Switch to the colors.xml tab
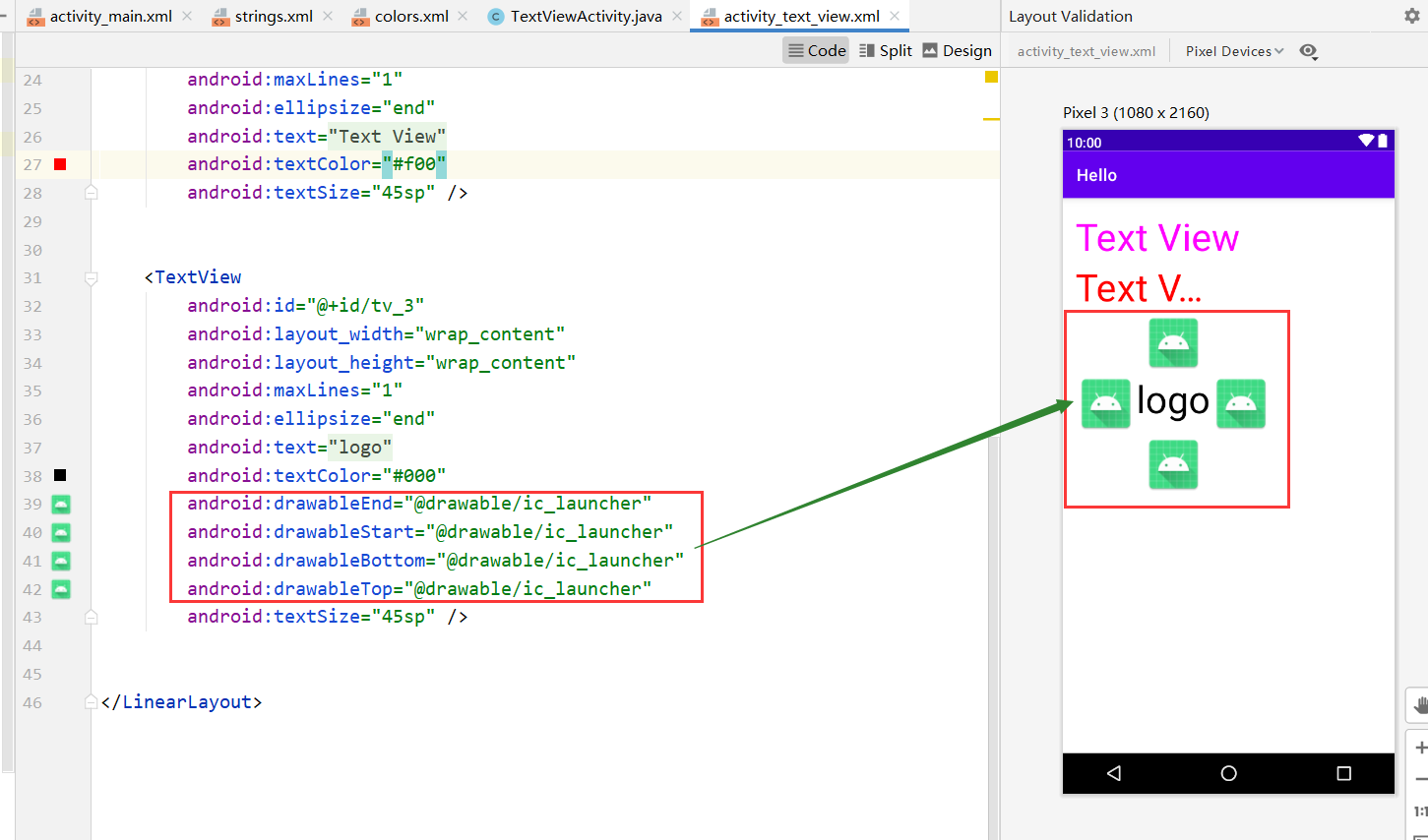This screenshot has width=1428, height=840. coord(402,16)
